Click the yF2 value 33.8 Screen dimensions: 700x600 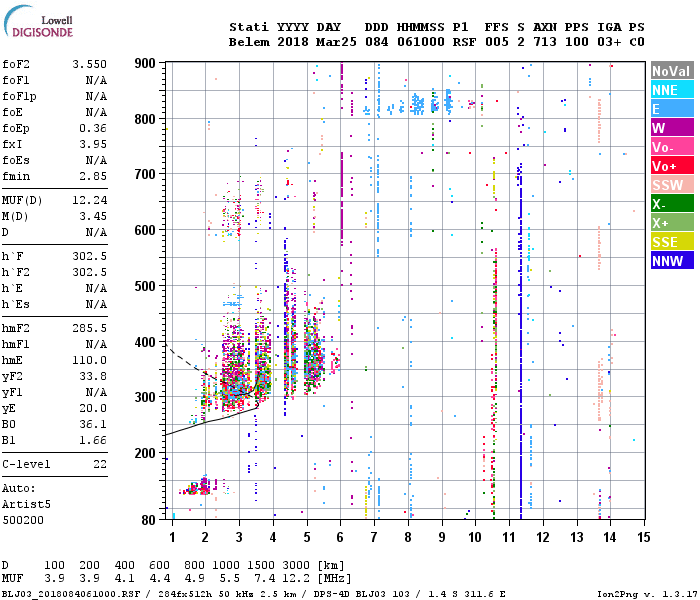[93, 376]
